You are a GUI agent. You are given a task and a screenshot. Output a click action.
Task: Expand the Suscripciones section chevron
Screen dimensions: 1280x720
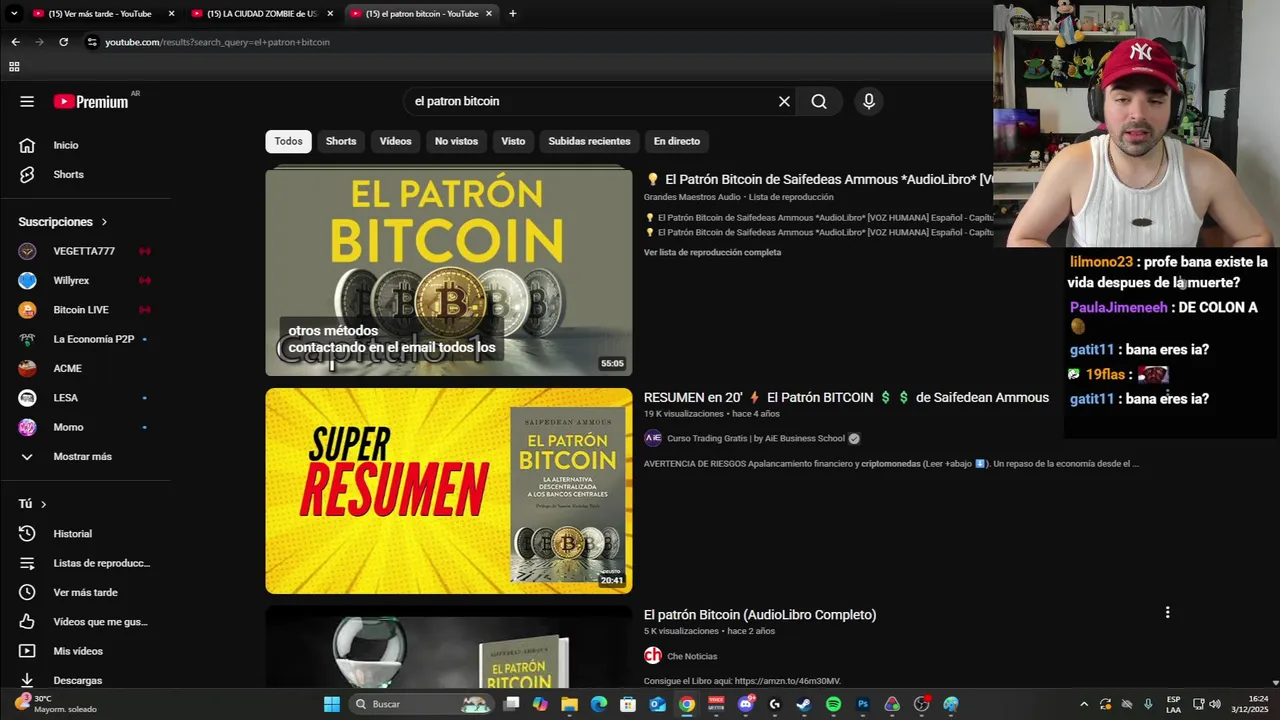point(104,222)
